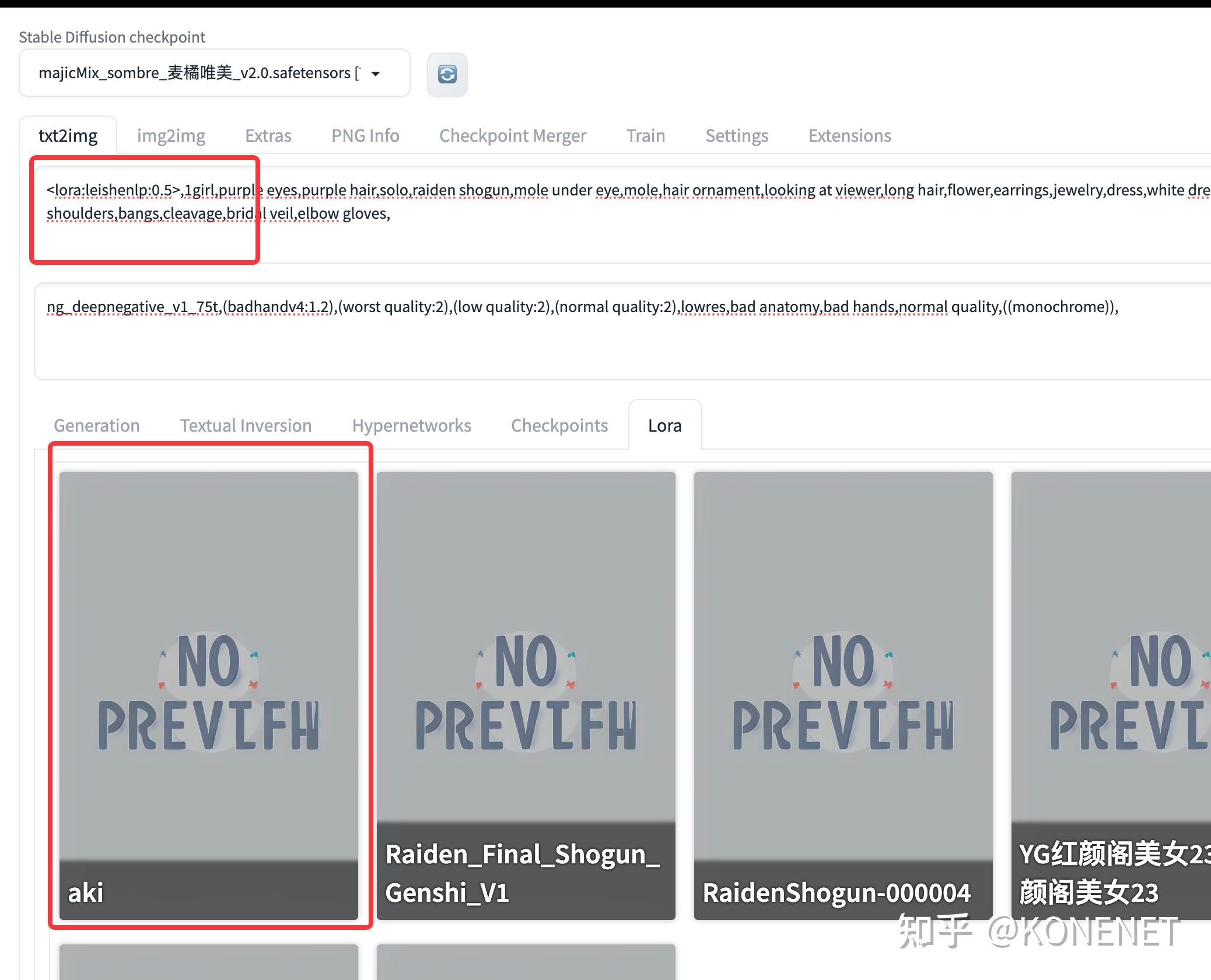The image size is (1211, 980).
Task: Open the Stable Diffusion checkpoint dropdown
Action: click(x=214, y=73)
